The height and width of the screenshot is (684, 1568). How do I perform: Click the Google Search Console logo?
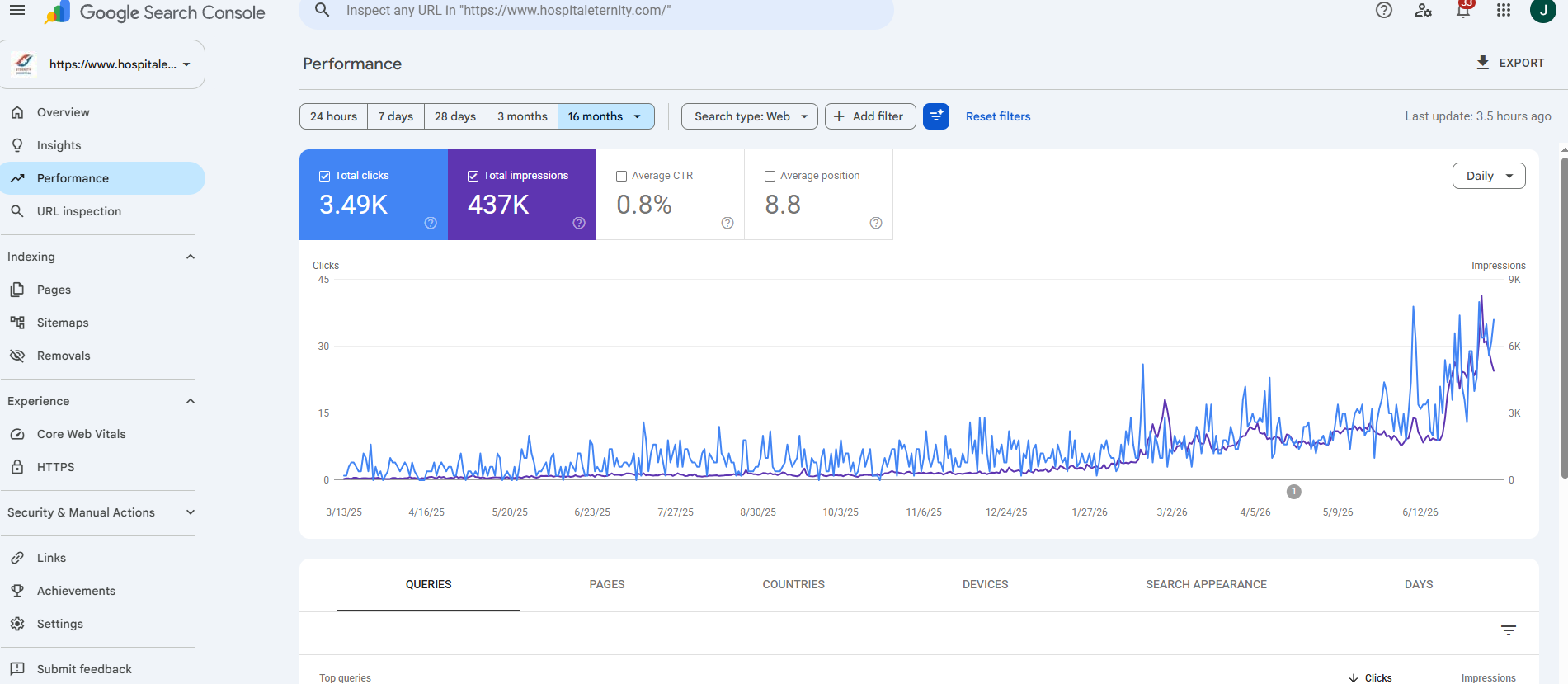(x=155, y=12)
